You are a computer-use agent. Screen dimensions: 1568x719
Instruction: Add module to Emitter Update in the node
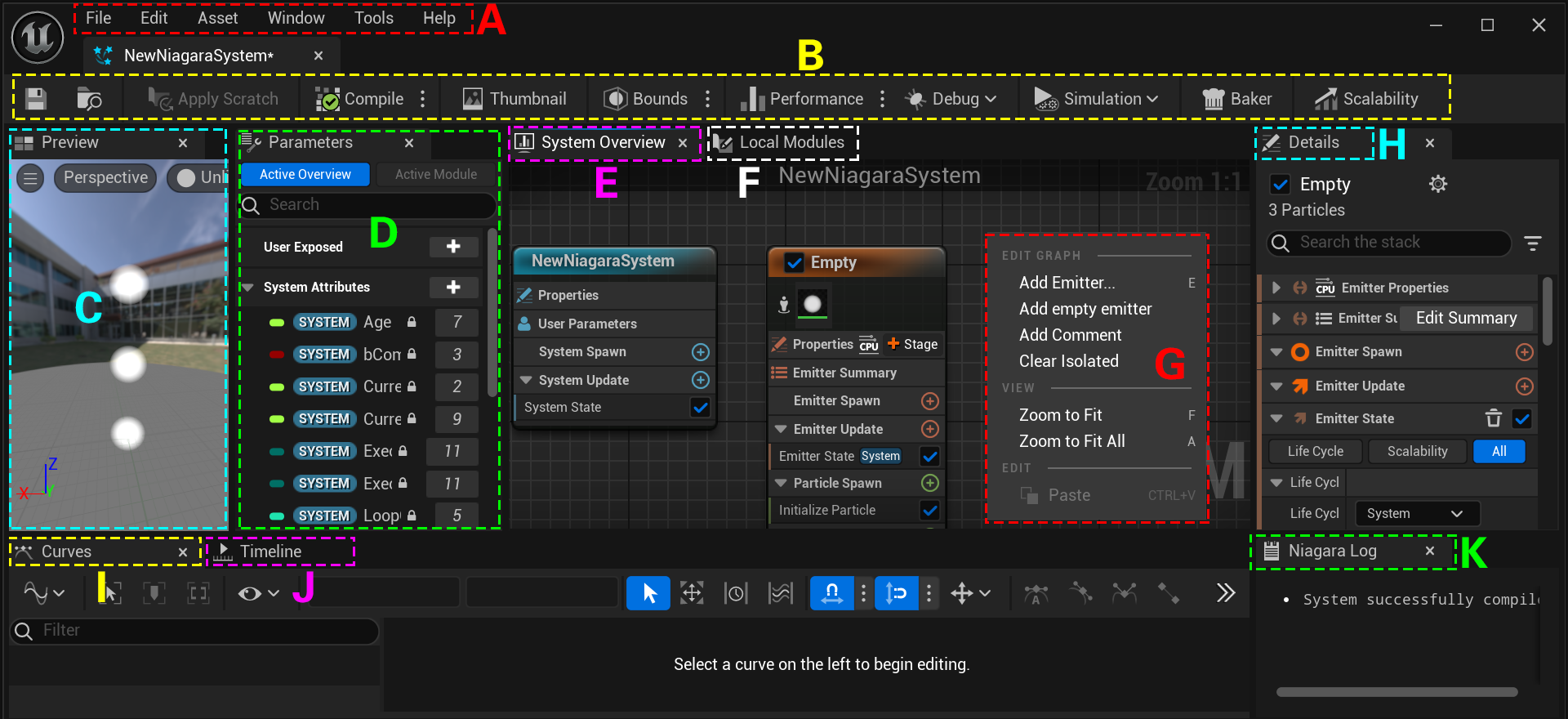pyautogui.click(x=929, y=429)
